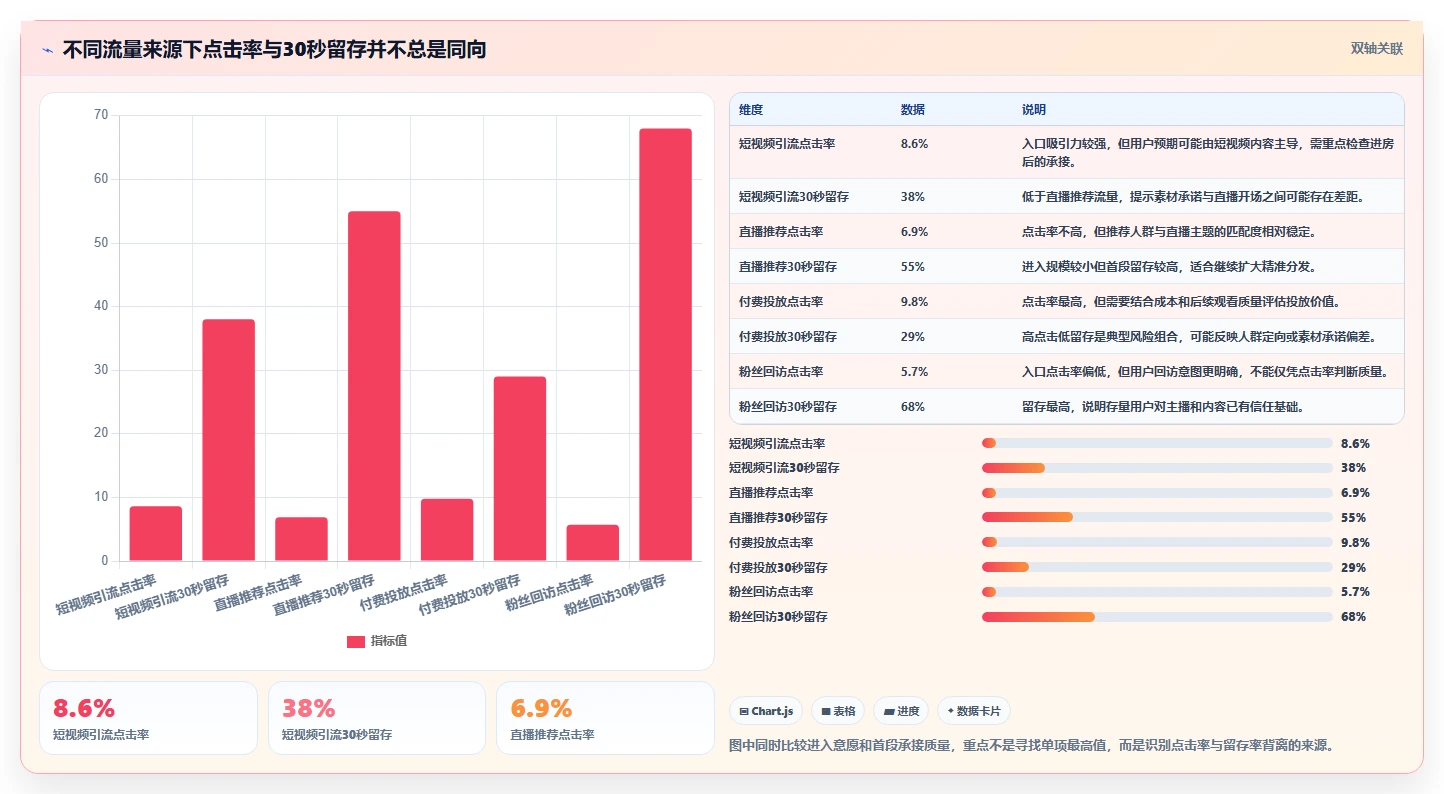Click the 粉丝回访点击率 label in the progress list
The width and height of the screenshot is (1444, 794).
pos(771,592)
